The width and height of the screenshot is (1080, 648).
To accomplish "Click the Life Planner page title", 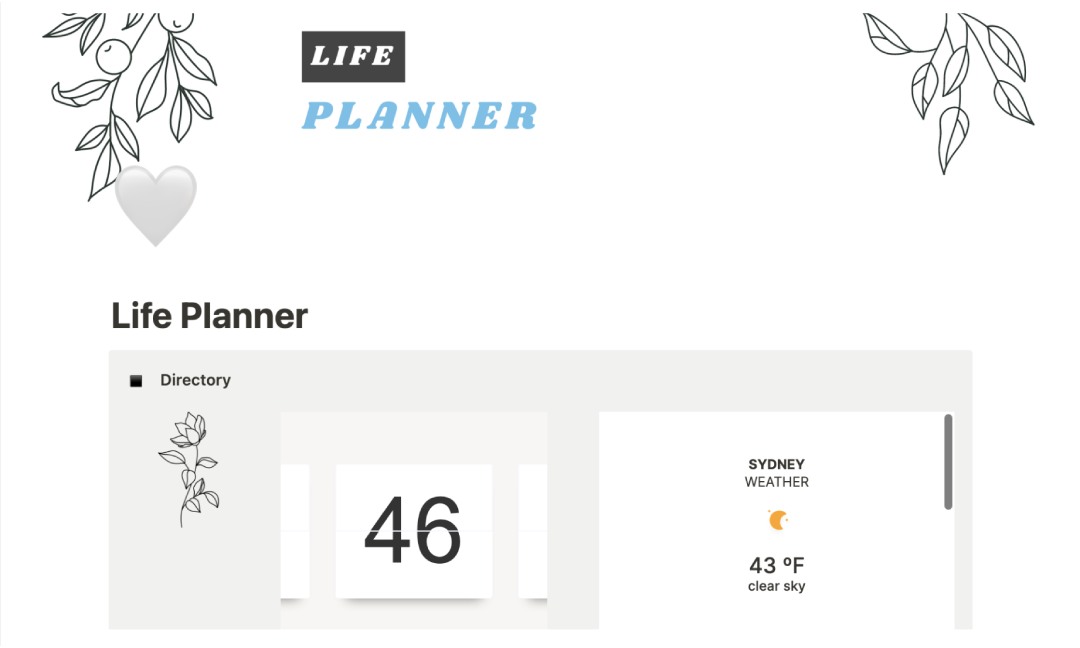I will pyautogui.click(x=209, y=316).
